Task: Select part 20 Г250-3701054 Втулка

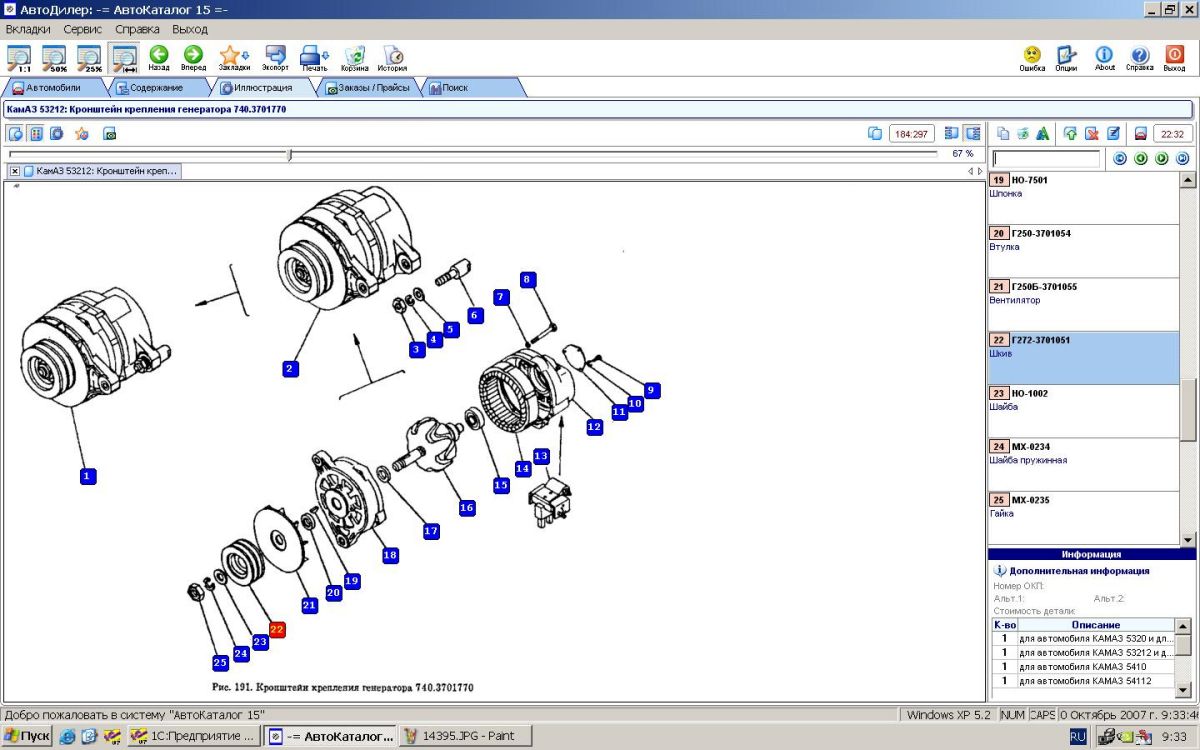Action: click(1084, 251)
